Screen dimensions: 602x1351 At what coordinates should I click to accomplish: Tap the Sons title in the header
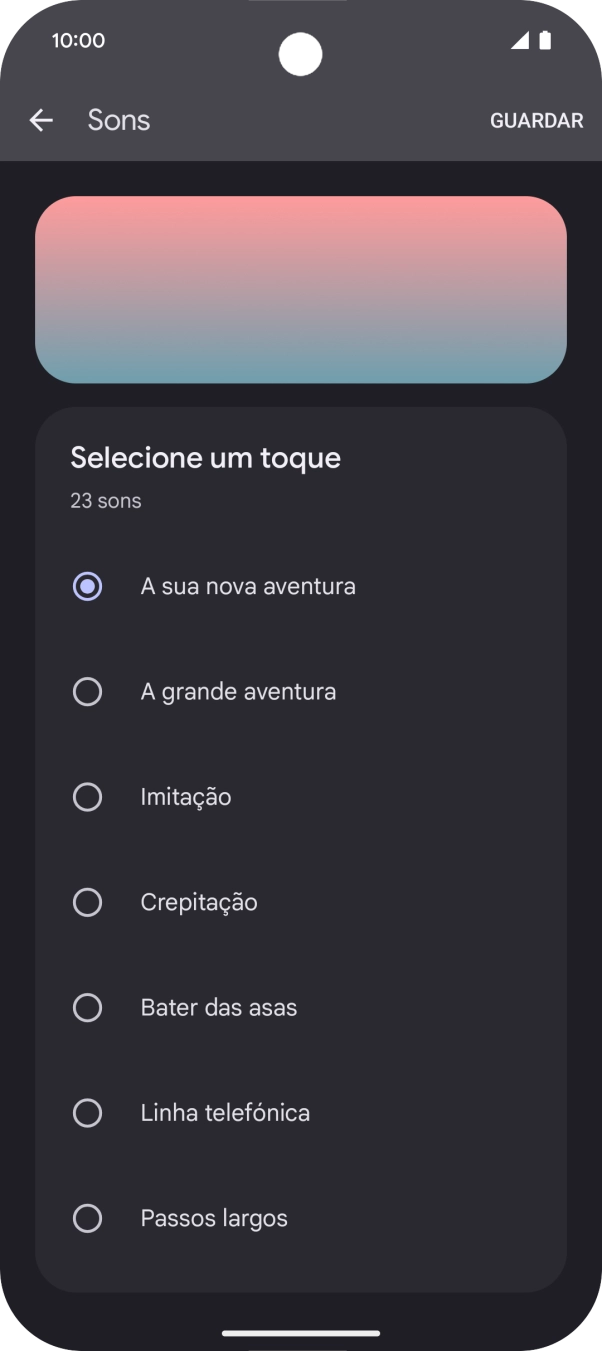click(x=118, y=119)
